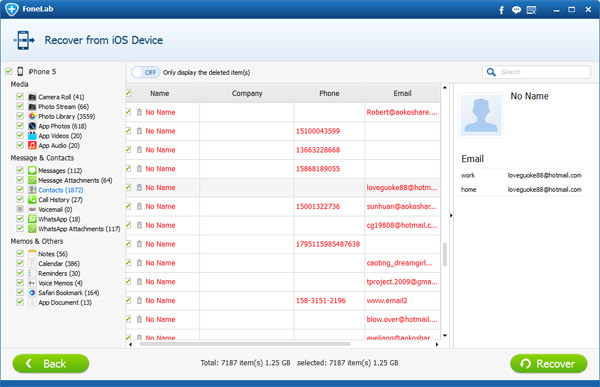Image resolution: width=600 pixels, height=387 pixels.
Task: Click the Message Attachments icon
Action: coord(32,180)
